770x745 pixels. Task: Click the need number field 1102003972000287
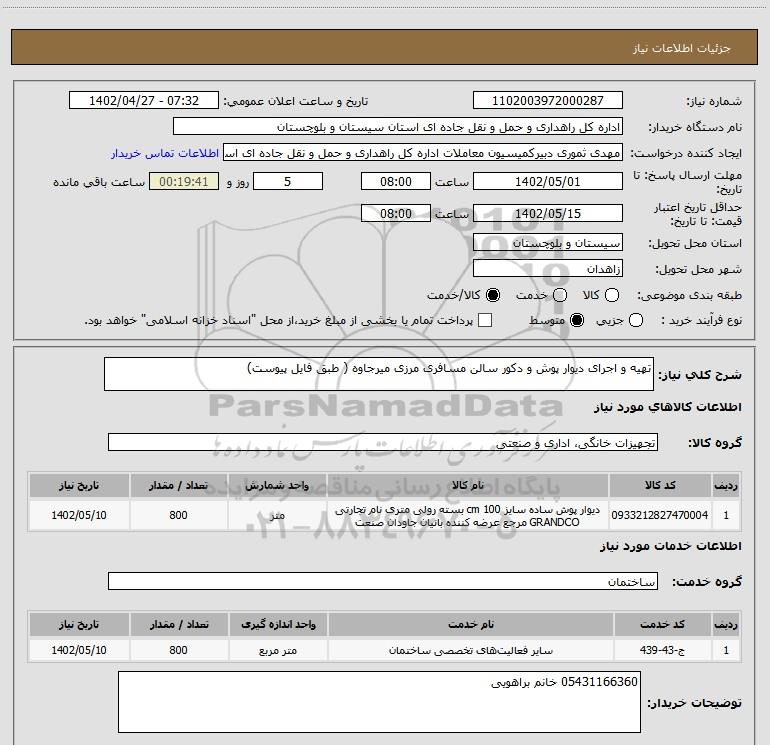(x=548, y=101)
